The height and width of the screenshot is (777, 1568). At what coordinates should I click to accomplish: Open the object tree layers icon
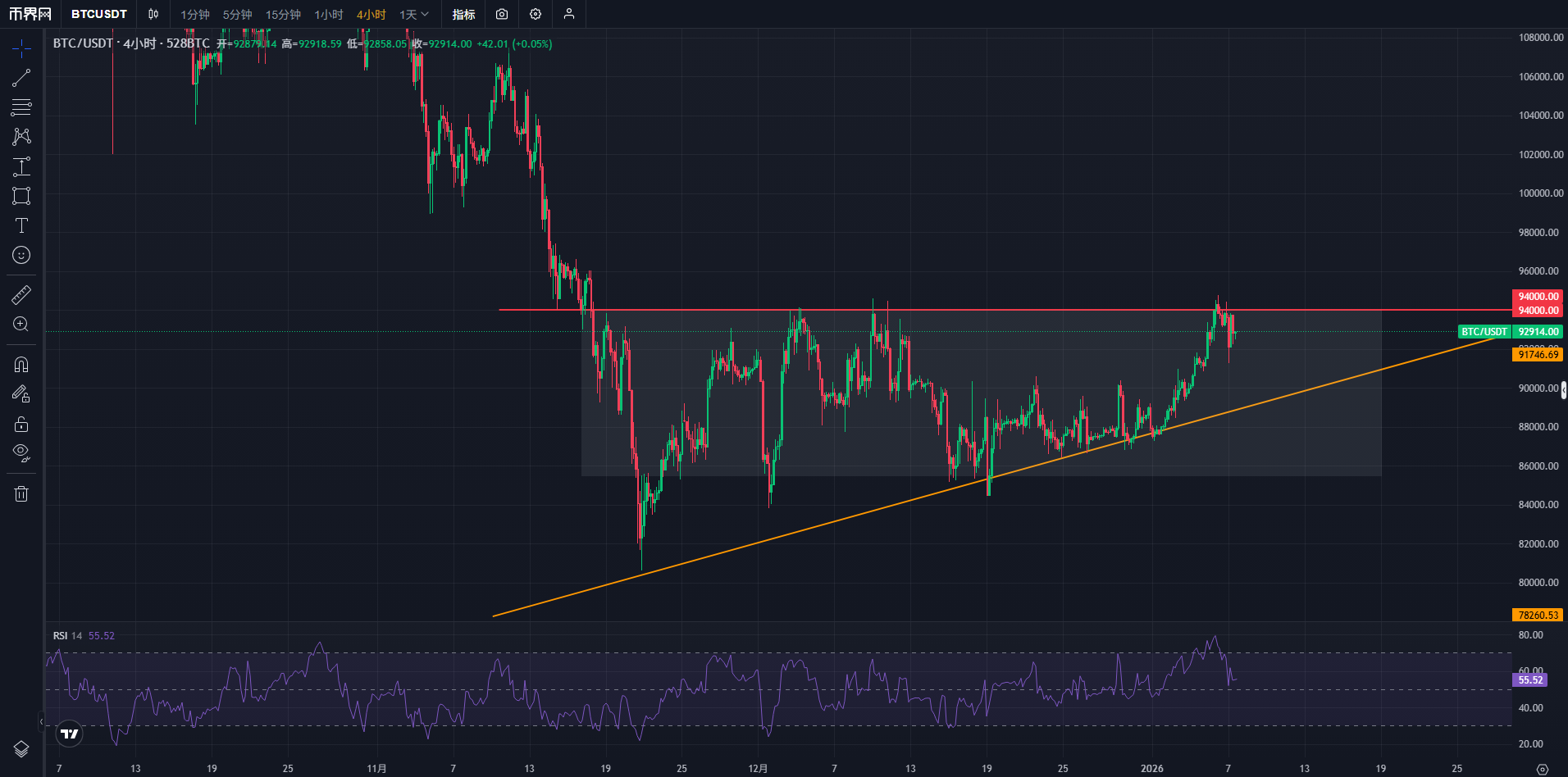[21, 748]
